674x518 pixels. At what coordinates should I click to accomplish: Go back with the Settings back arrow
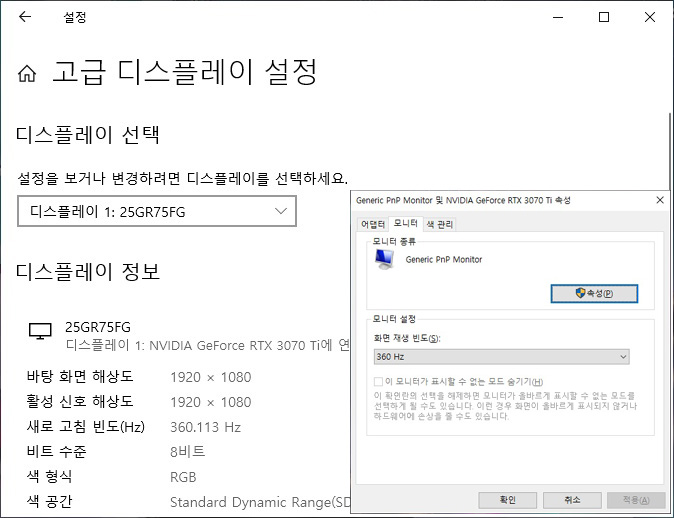click(x=25, y=17)
